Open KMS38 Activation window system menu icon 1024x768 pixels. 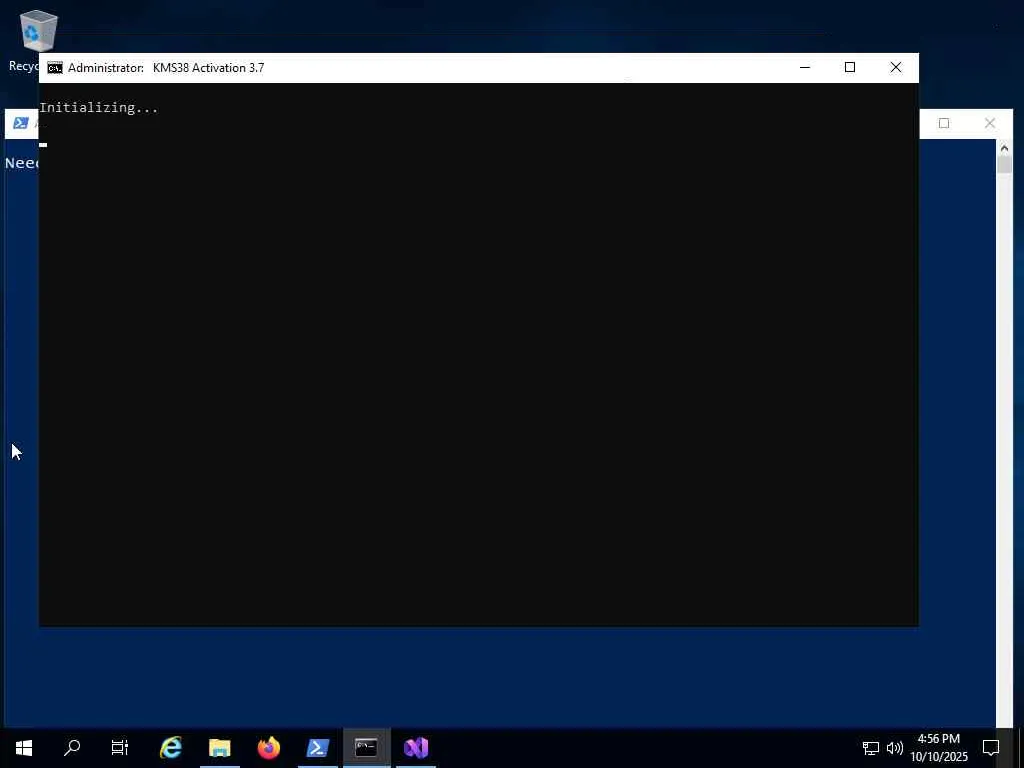pyautogui.click(x=55, y=68)
